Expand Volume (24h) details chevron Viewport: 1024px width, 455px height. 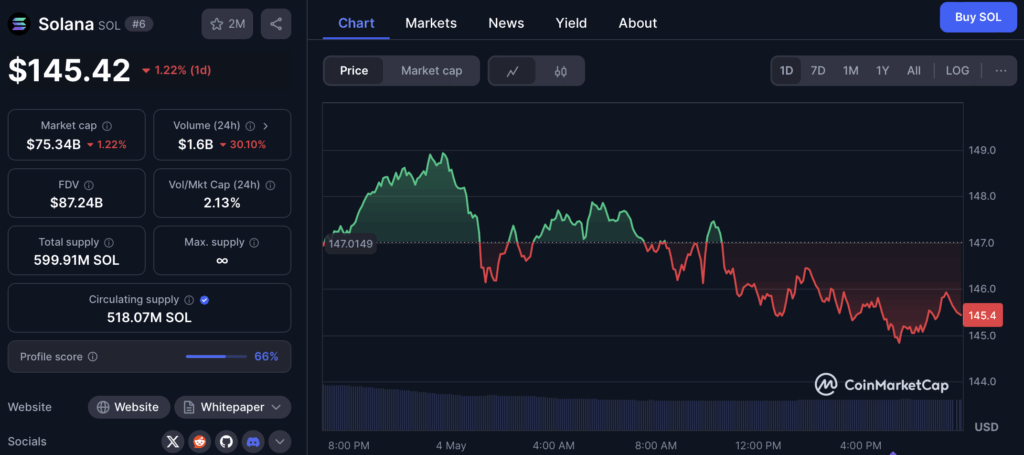(x=266, y=125)
